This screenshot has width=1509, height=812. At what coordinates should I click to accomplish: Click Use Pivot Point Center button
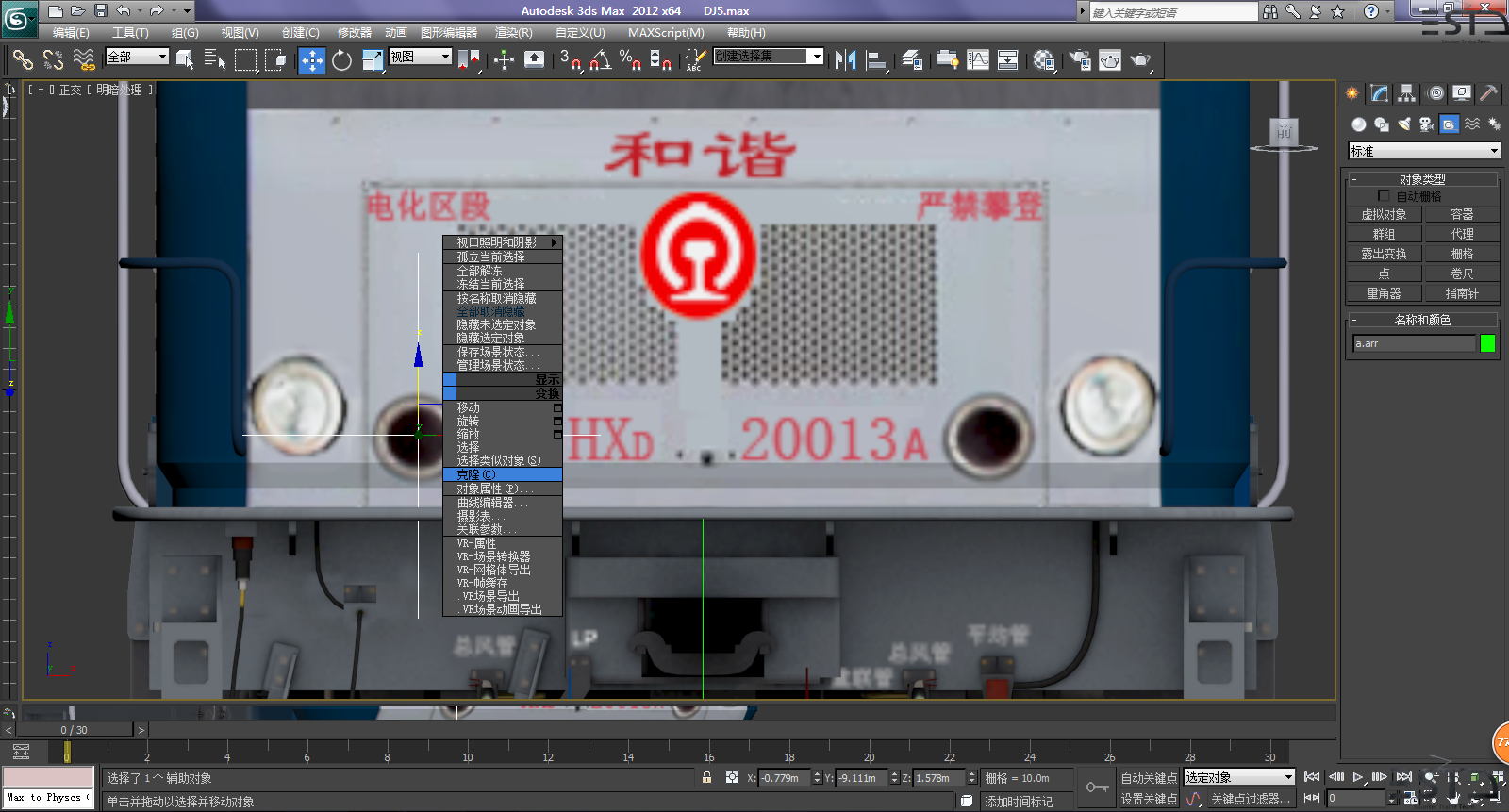click(x=469, y=60)
